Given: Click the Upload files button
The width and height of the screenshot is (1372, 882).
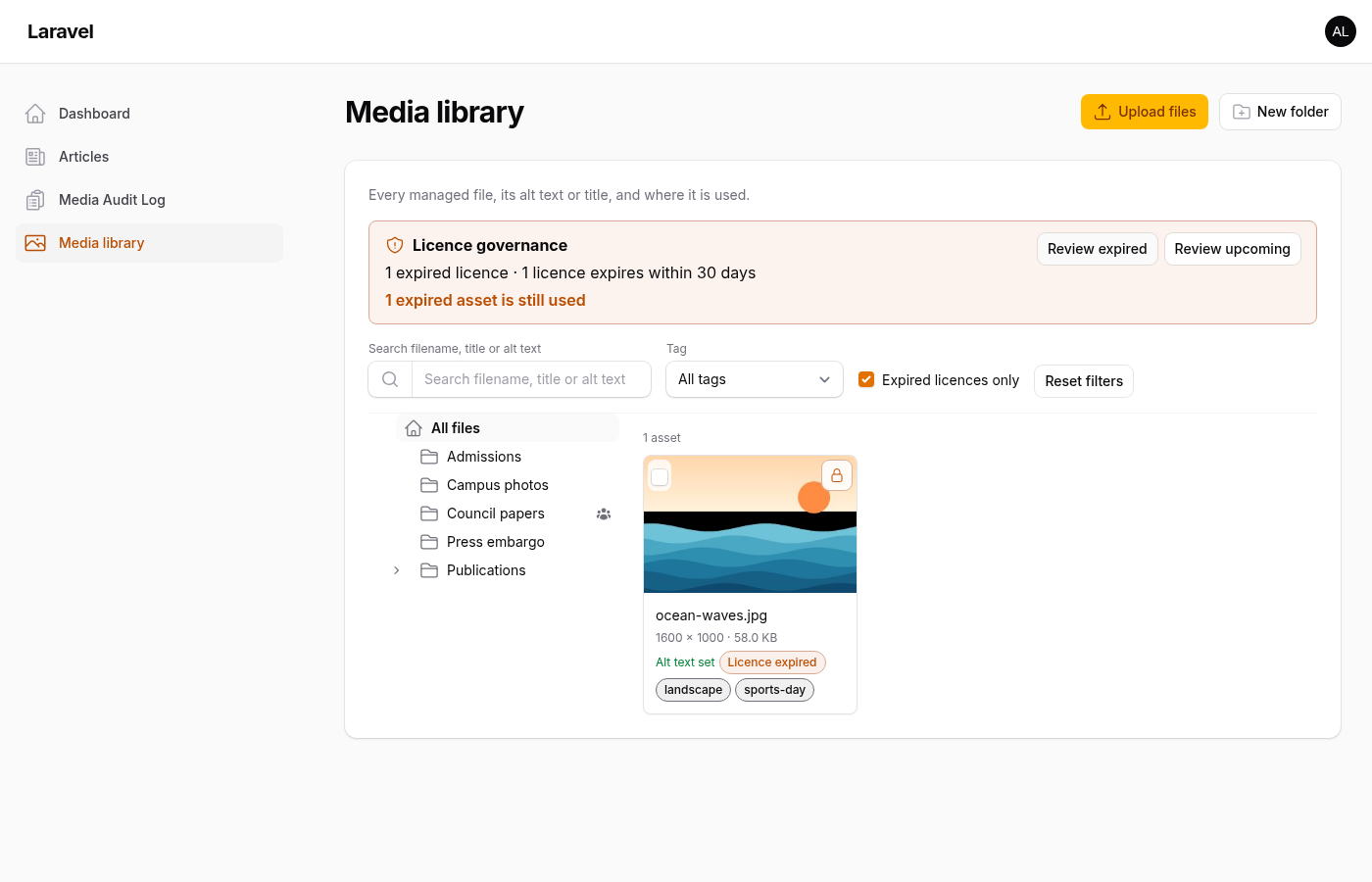Looking at the screenshot, I should click(1145, 112).
